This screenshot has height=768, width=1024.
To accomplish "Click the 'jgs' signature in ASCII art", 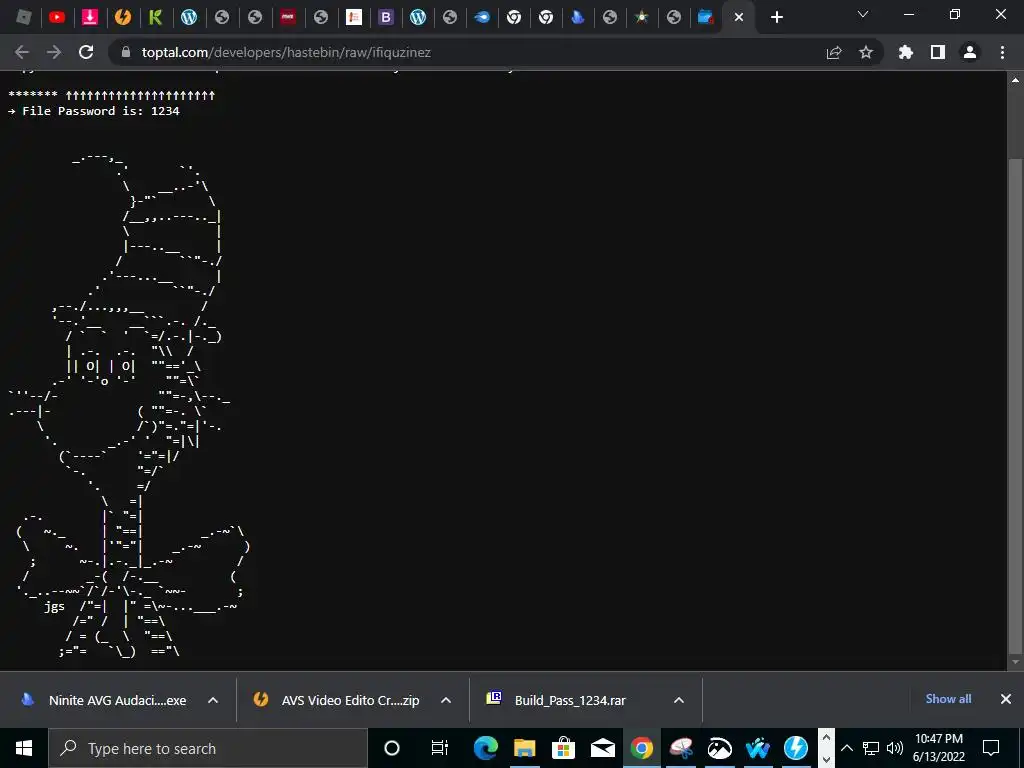I will pyautogui.click(x=54, y=607).
